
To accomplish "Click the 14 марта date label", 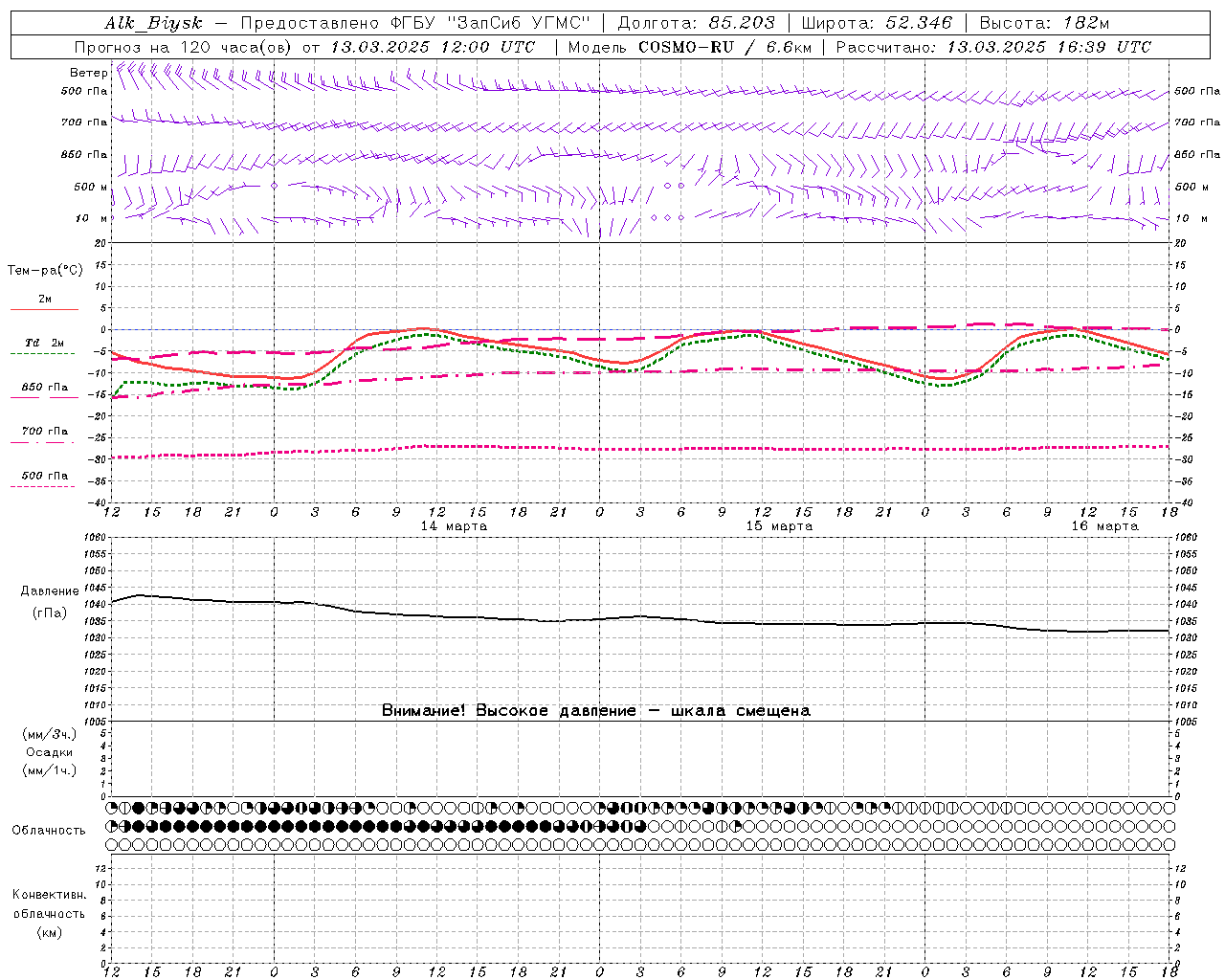I will [x=454, y=526].
